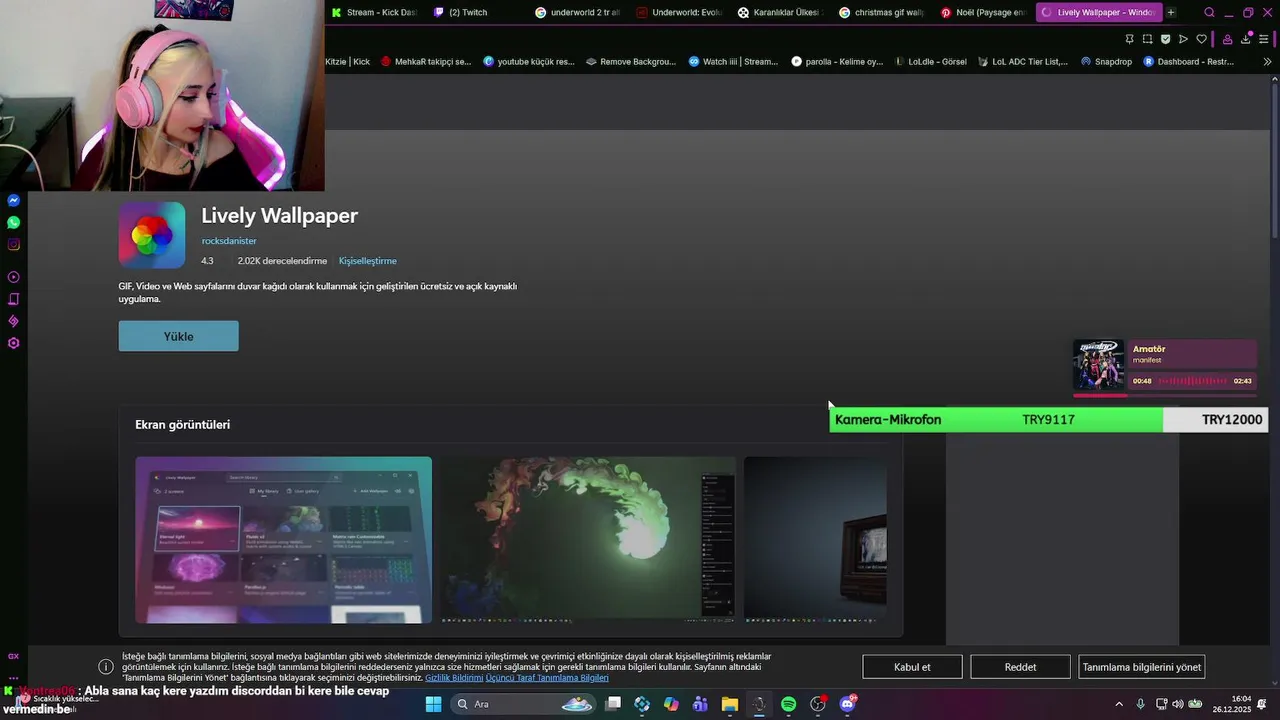Select the Lively Wallpaper - Windows tab
The width and height of the screenshot is (1280, 720).
pyautogui.click(x=1097, y=13)
